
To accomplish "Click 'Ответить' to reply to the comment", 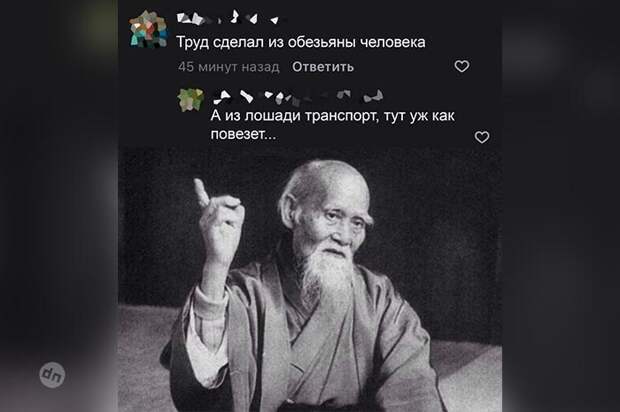I will coord(323,67).
